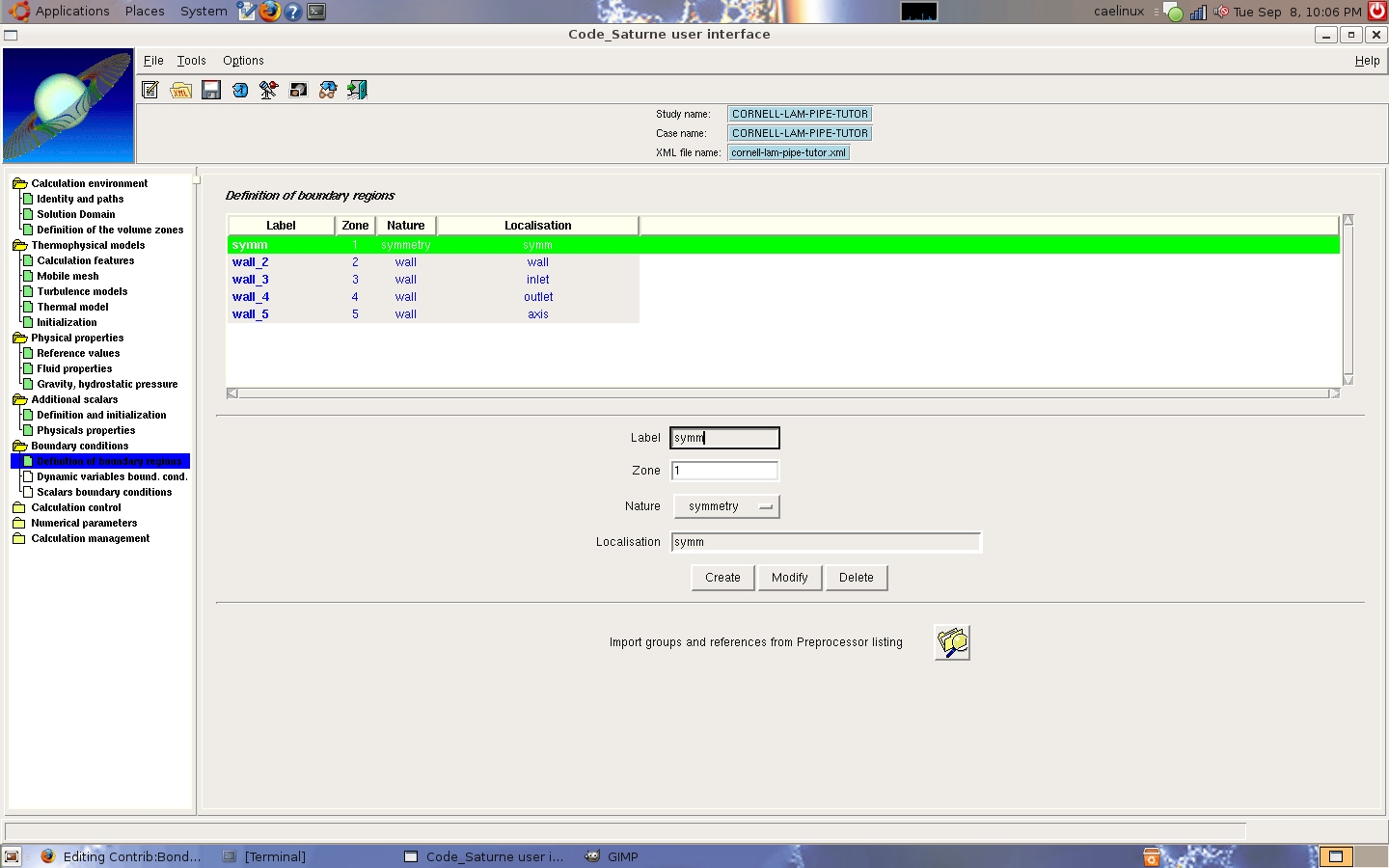Collapse the Calculation environment folder

tap(19, 183)
